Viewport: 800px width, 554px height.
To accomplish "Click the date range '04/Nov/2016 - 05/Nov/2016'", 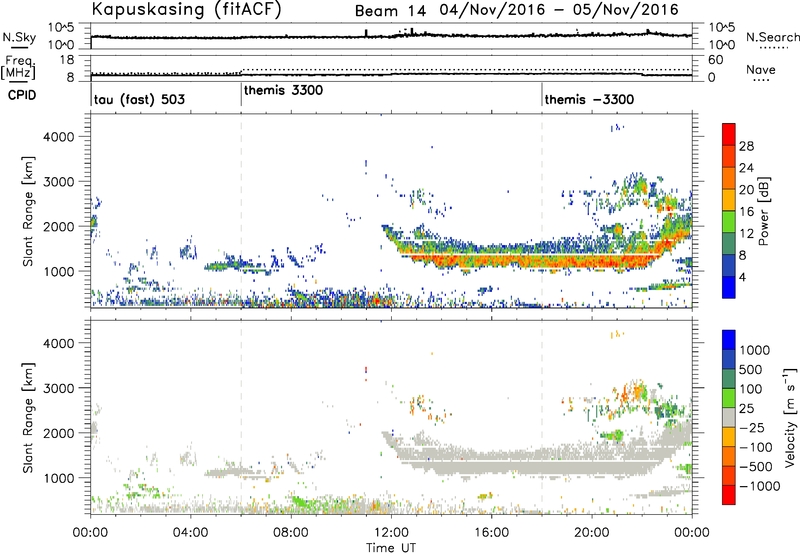I will [x=559, y=10].
